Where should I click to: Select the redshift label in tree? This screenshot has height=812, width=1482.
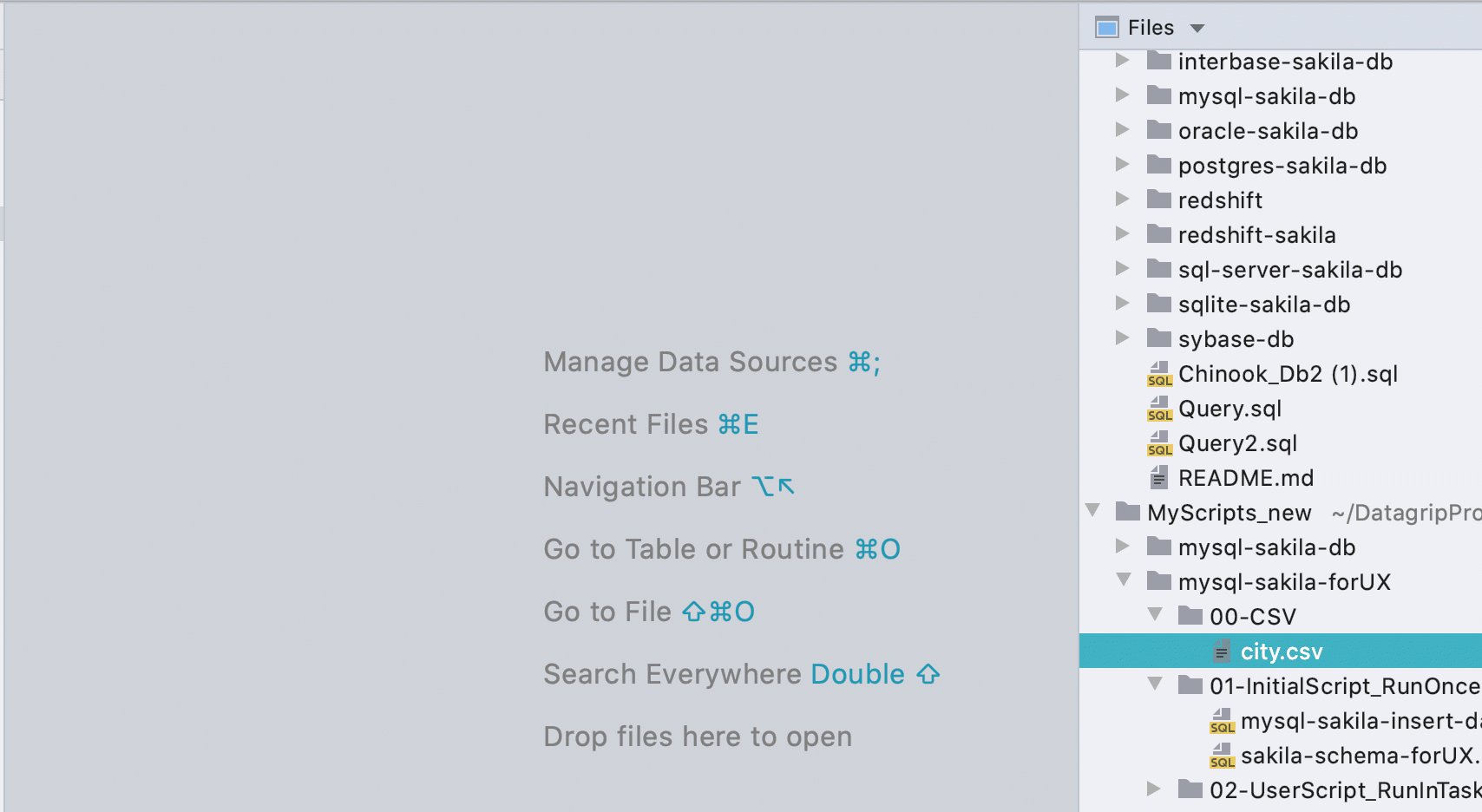[x=1220, y=200]
